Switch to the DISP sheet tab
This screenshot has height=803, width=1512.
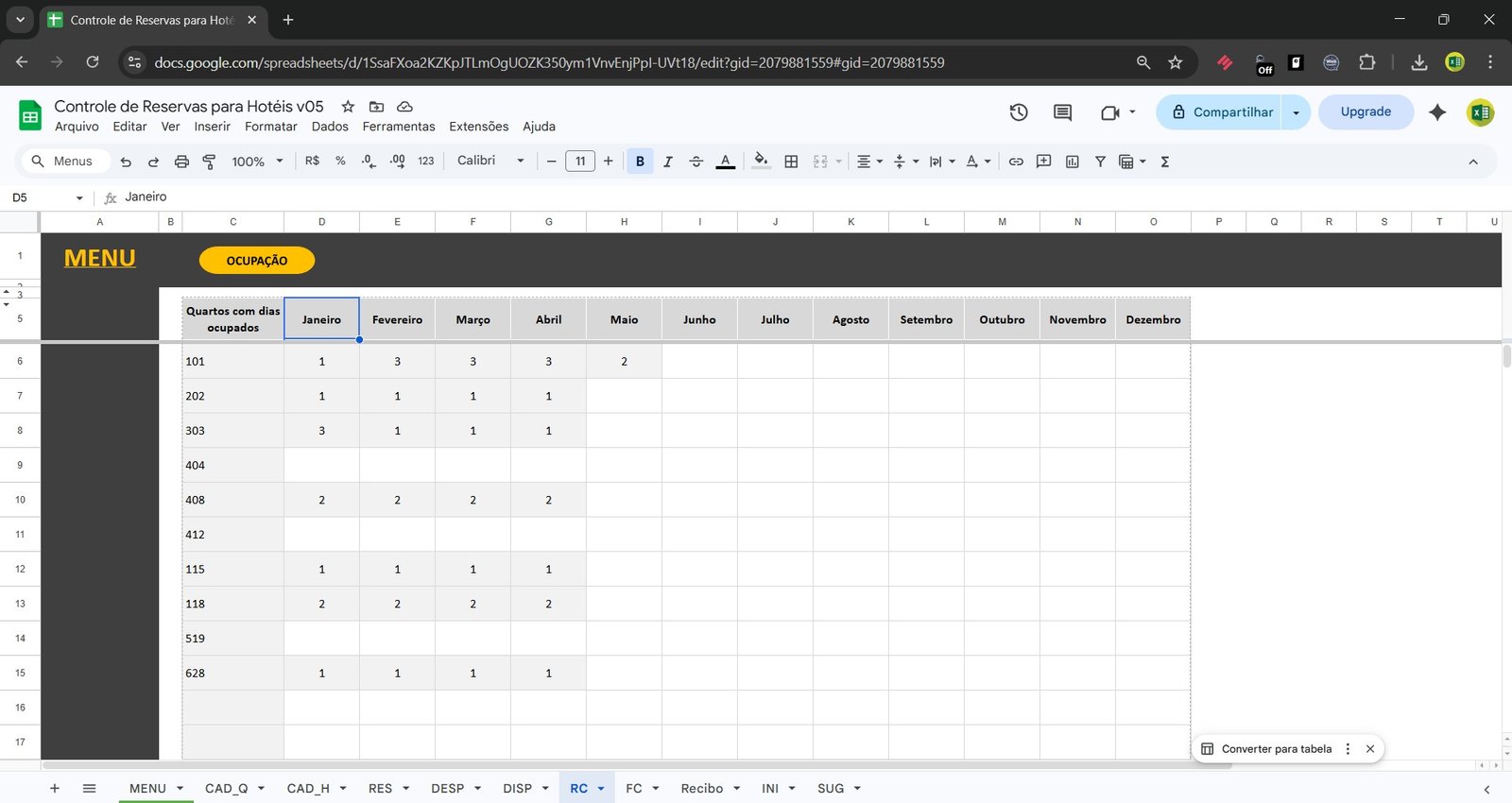click(x=517, y=788)
